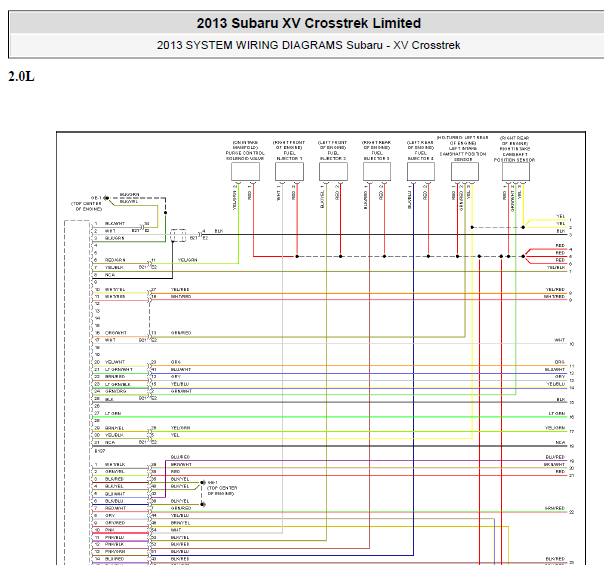Click the 'GRN/RED' label at right-edge line 22

click(555, 508)
